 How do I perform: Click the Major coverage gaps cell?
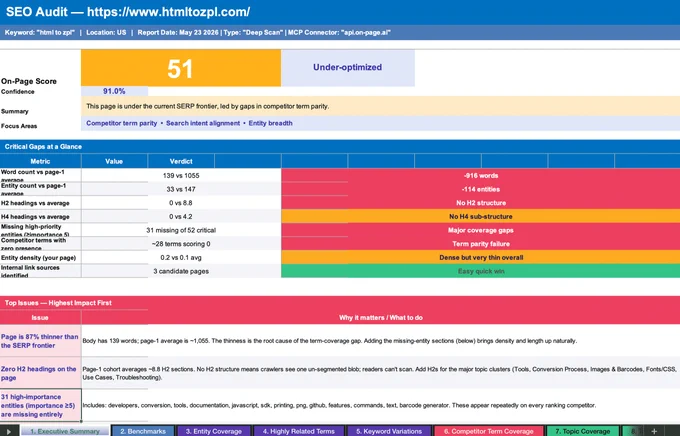[481, 230]
